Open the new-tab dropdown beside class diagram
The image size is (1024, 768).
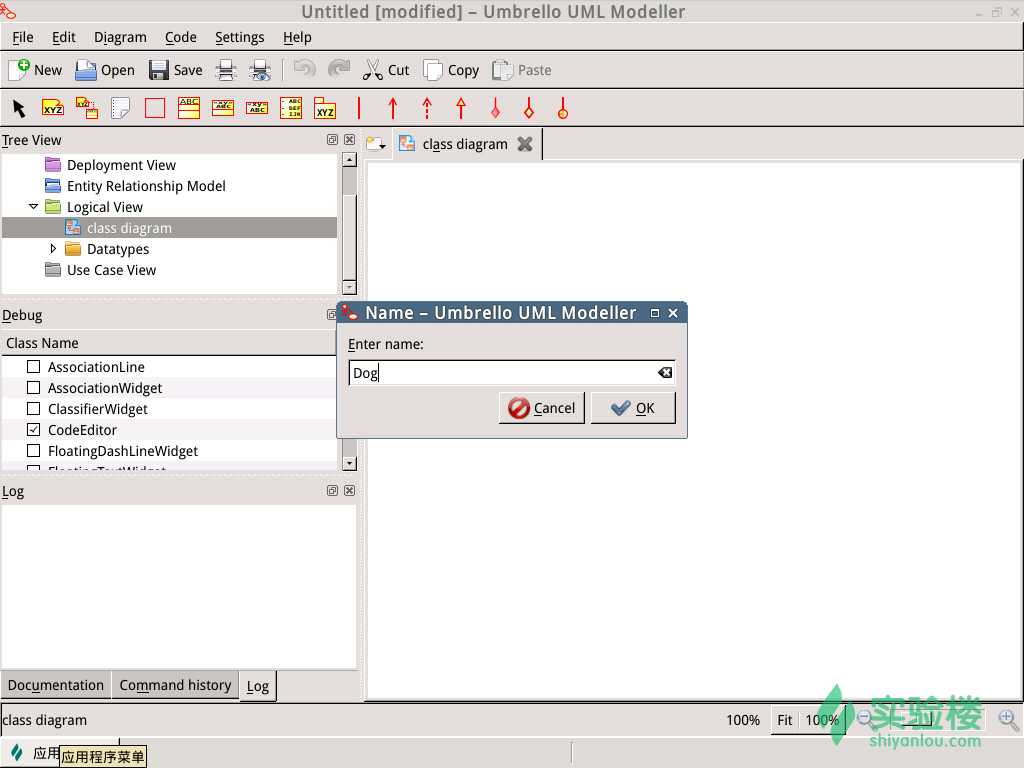coord(376,144)
